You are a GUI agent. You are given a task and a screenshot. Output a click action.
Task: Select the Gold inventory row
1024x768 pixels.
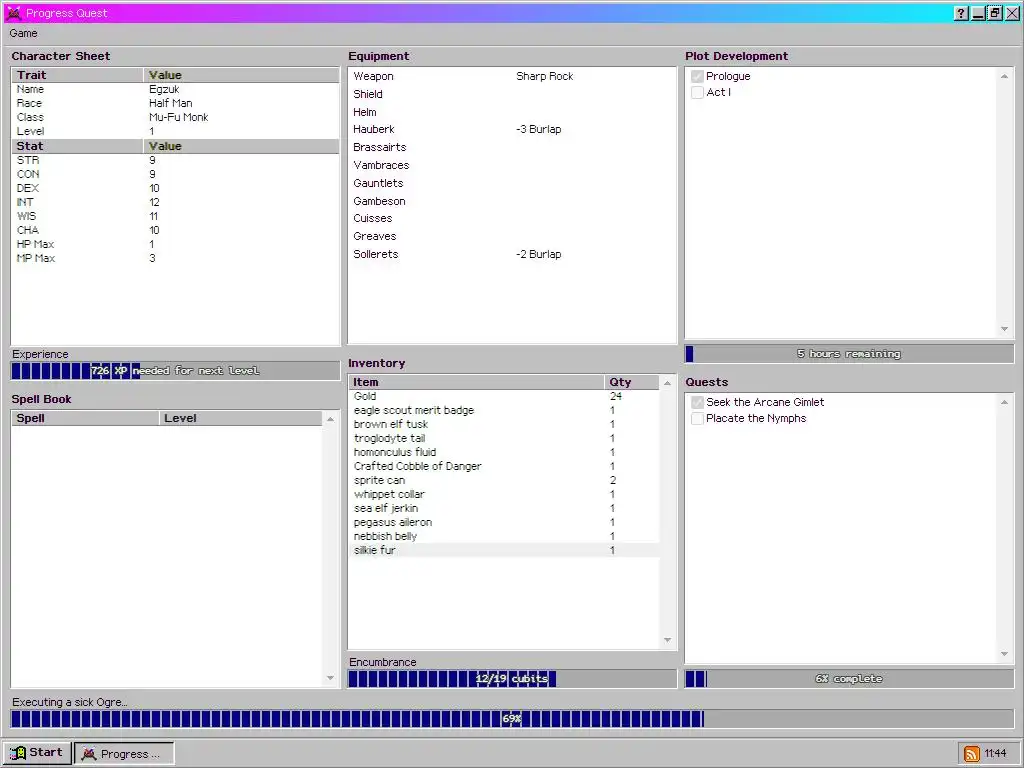point(504,396)
